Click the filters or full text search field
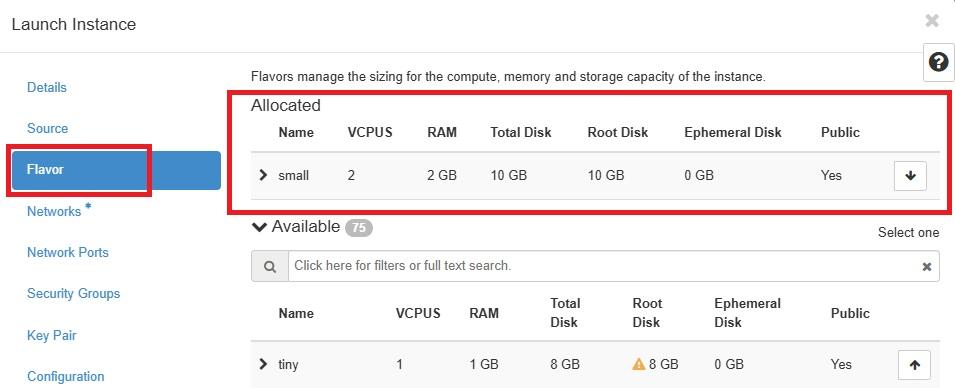The width and height of the screenshot is (955, 388). (x=603, y=266)
